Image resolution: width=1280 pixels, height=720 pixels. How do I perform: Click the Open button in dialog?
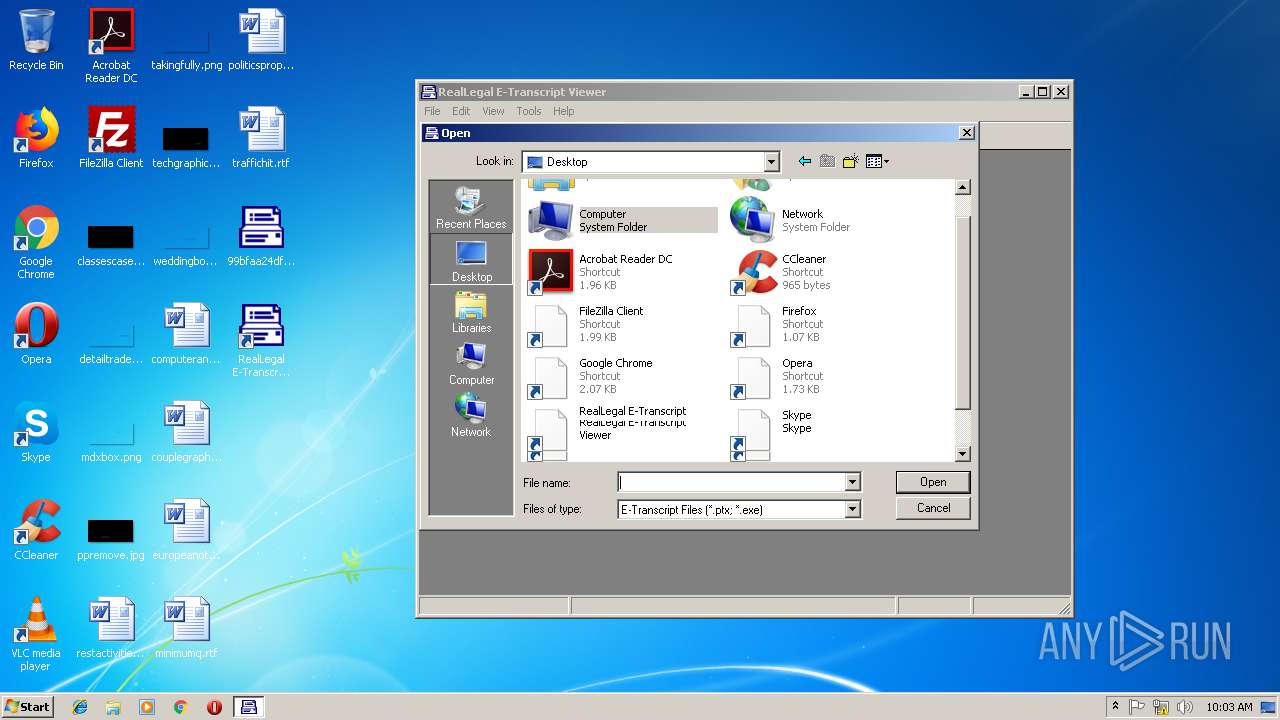(x=933, y=482)
